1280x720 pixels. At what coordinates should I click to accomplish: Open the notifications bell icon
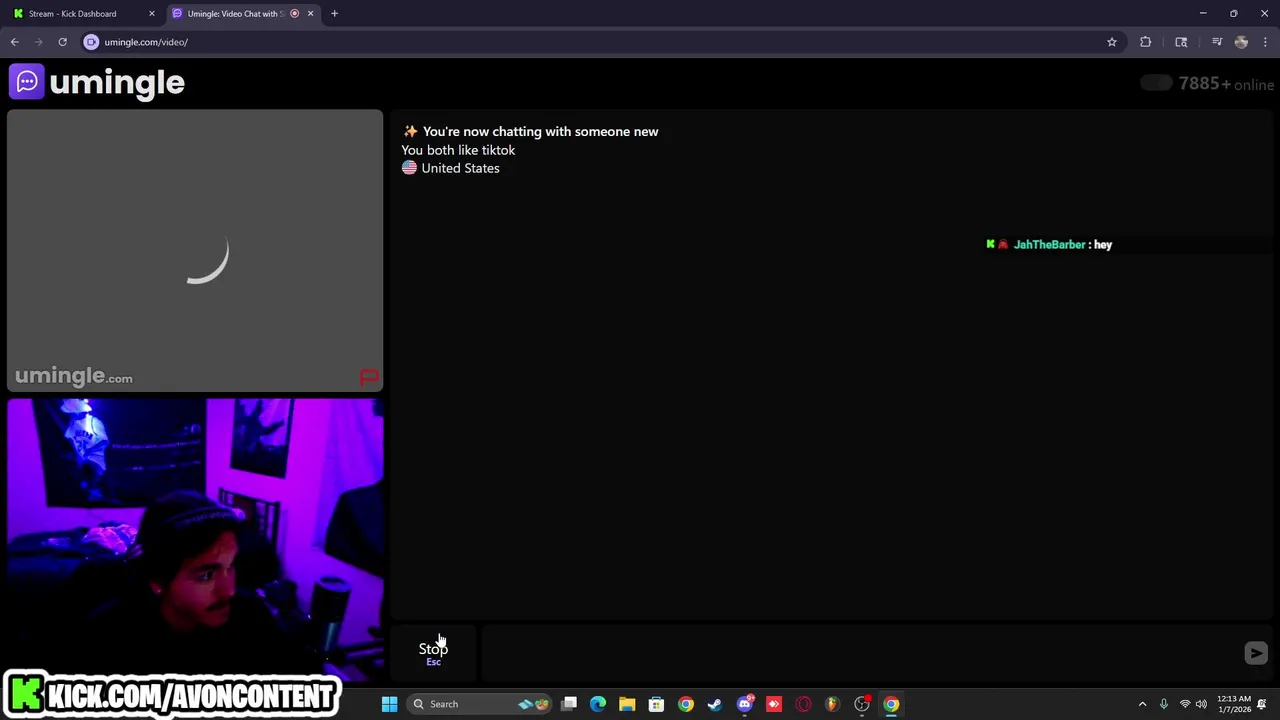(1262, 704)
